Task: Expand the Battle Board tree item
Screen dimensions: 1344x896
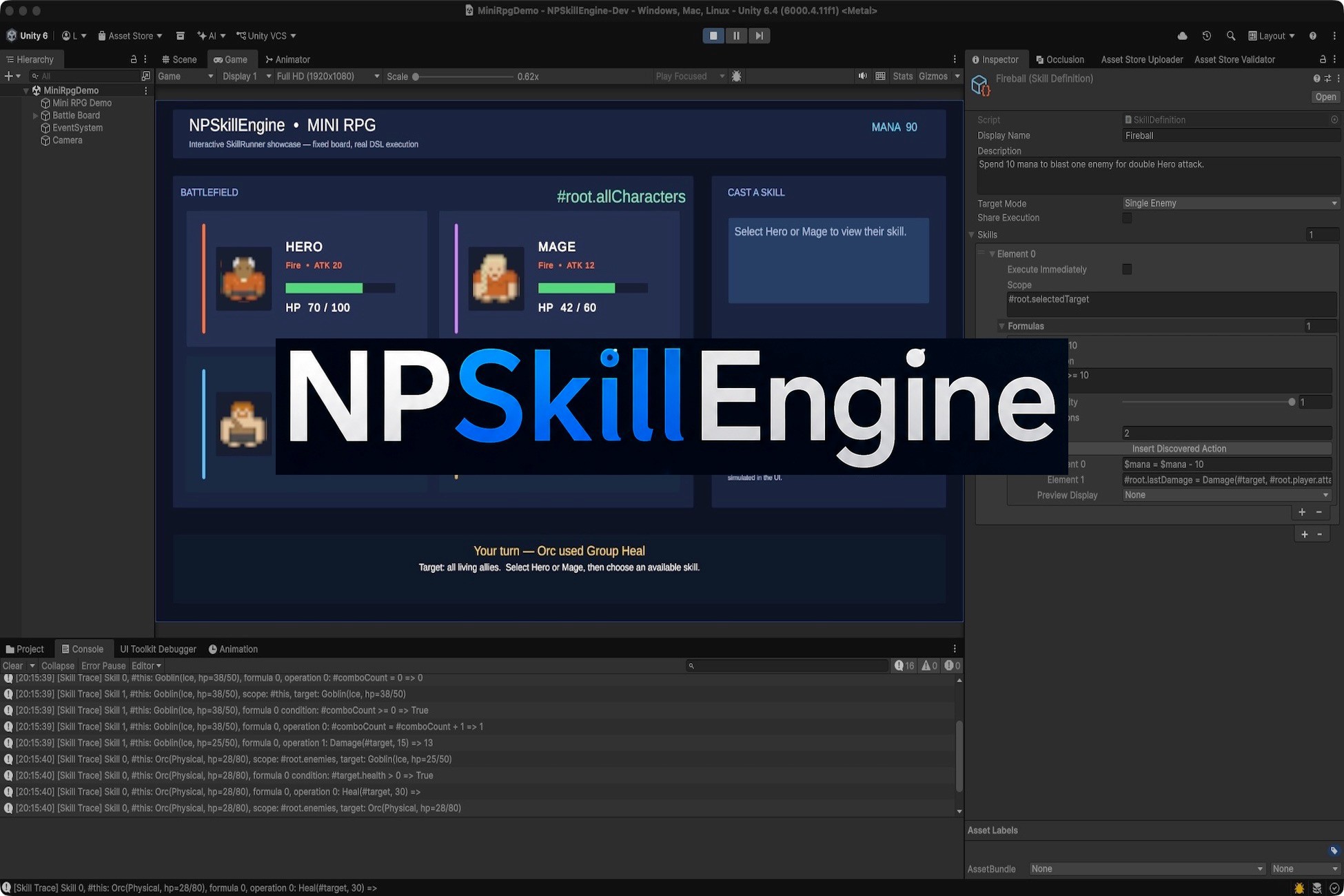Action: pyautogui.click(x=35, y=116)
